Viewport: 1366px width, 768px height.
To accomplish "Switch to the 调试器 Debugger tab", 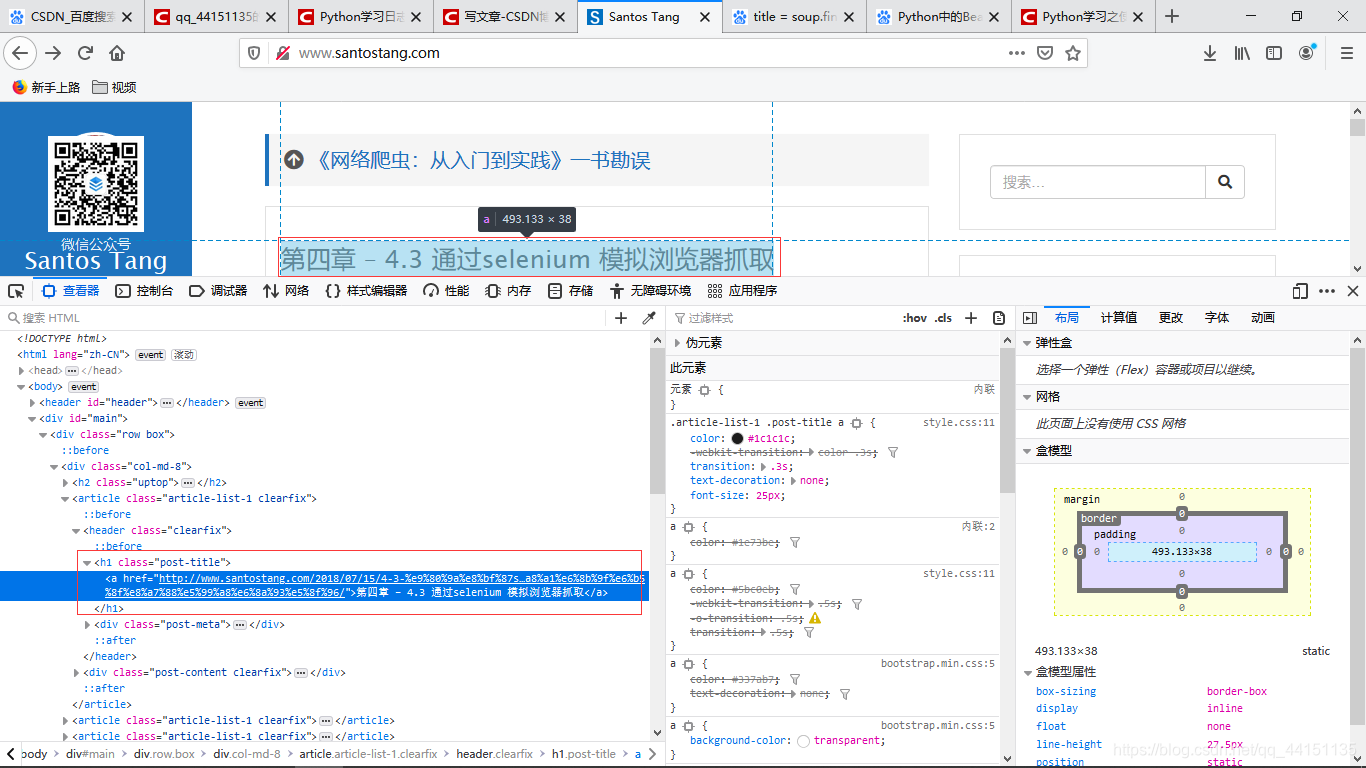I will tap(218, 291).
